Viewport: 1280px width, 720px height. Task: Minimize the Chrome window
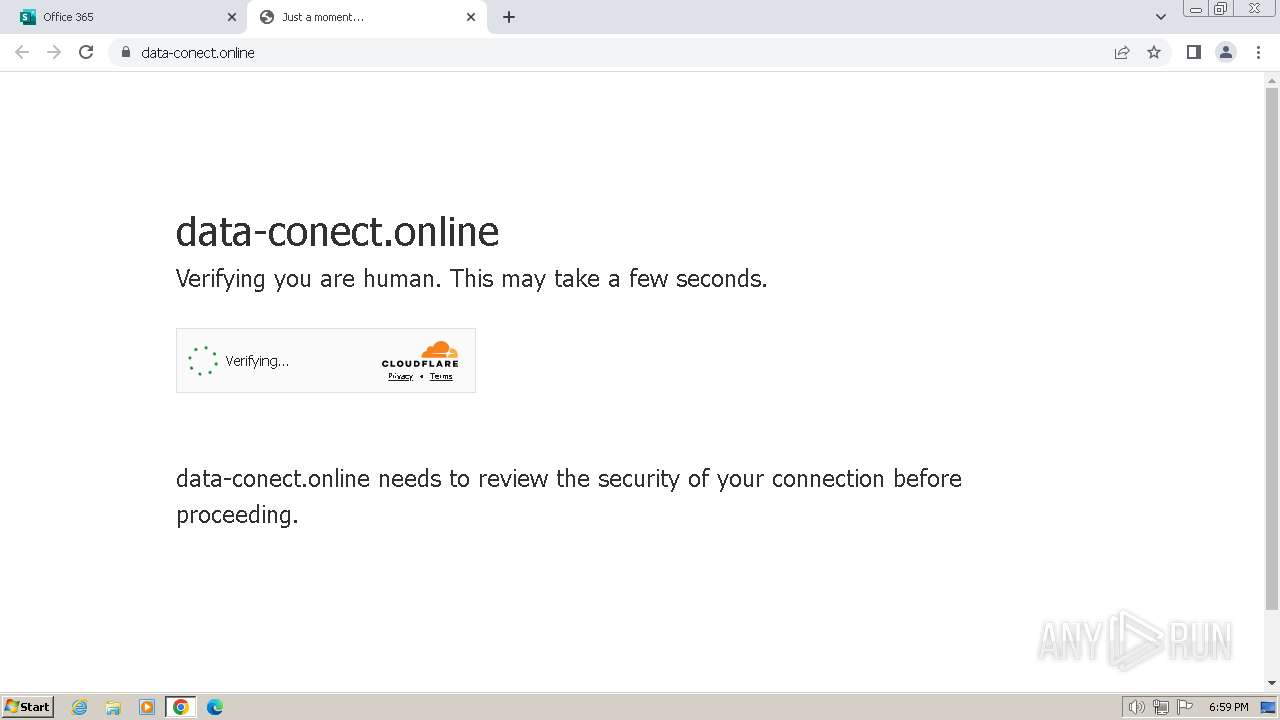[x=1195, y=9]
